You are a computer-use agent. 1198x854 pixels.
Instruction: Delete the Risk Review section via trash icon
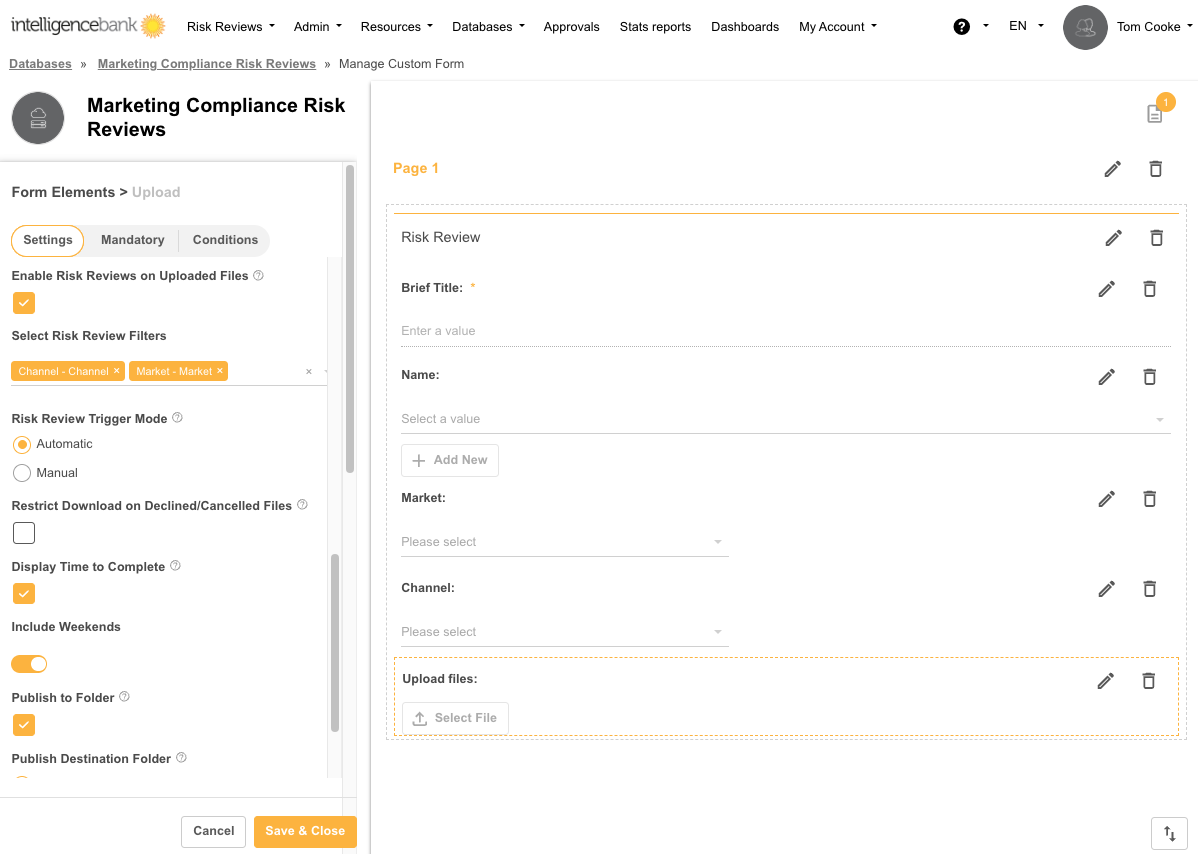1156,238
